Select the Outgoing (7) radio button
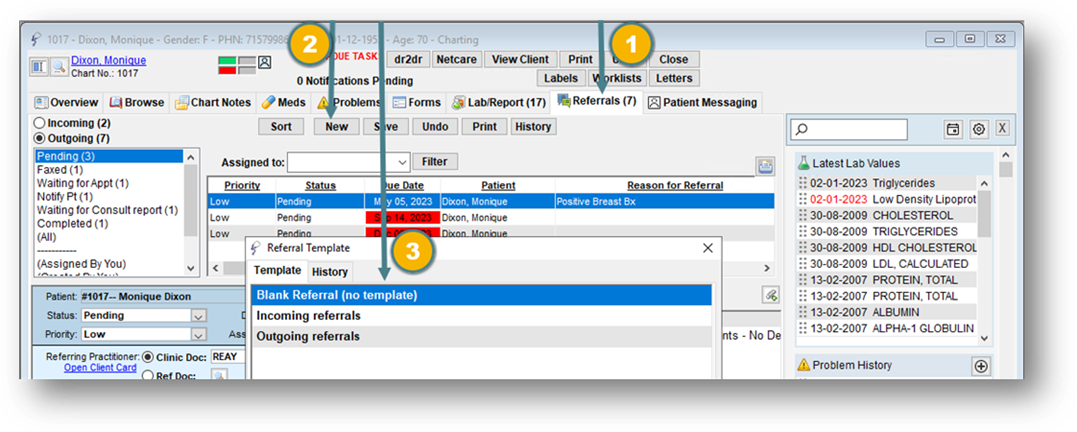The height and width of the screenshot is (432, 1077). (40, 138)
